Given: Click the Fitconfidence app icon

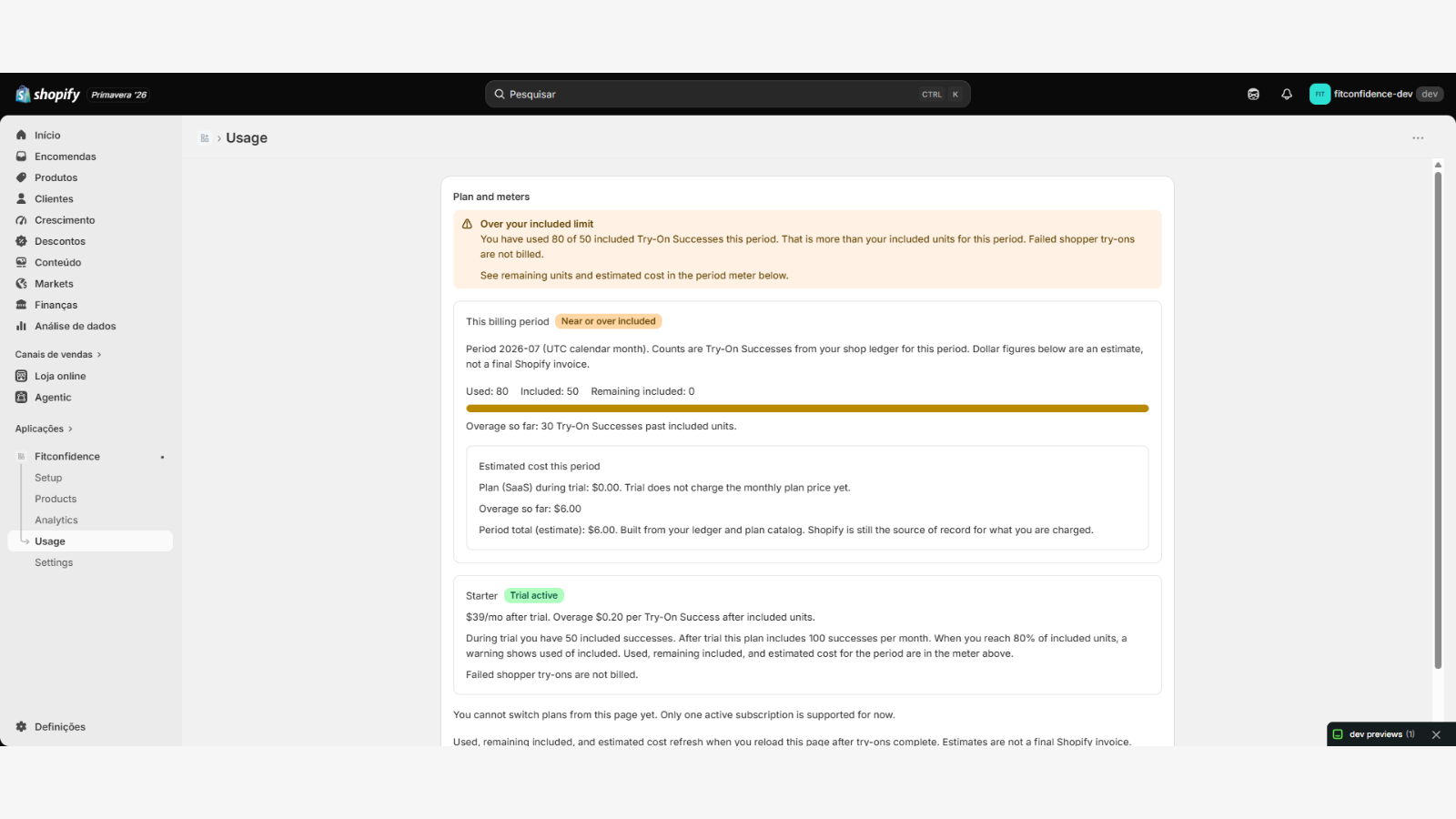Looking at the screenshot, I should [x=21, y=457].
